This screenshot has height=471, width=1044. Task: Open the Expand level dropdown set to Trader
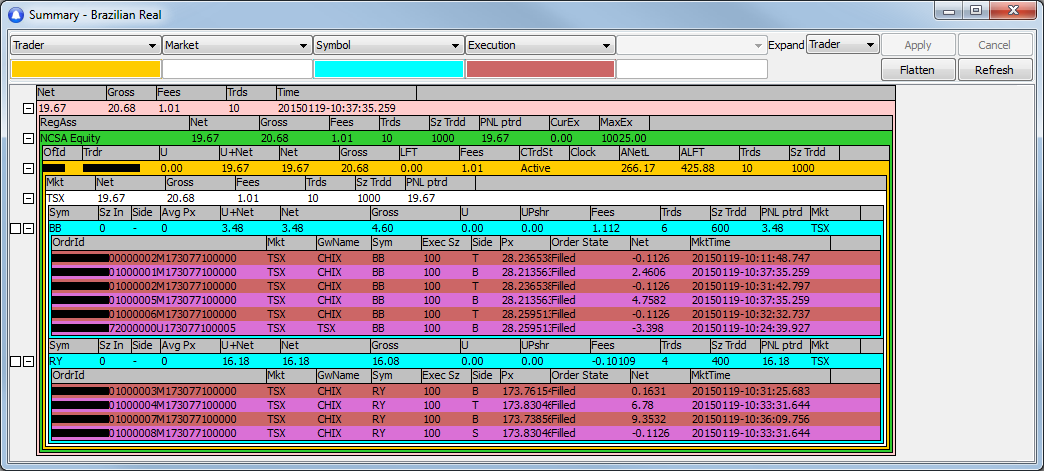(870, 45)
